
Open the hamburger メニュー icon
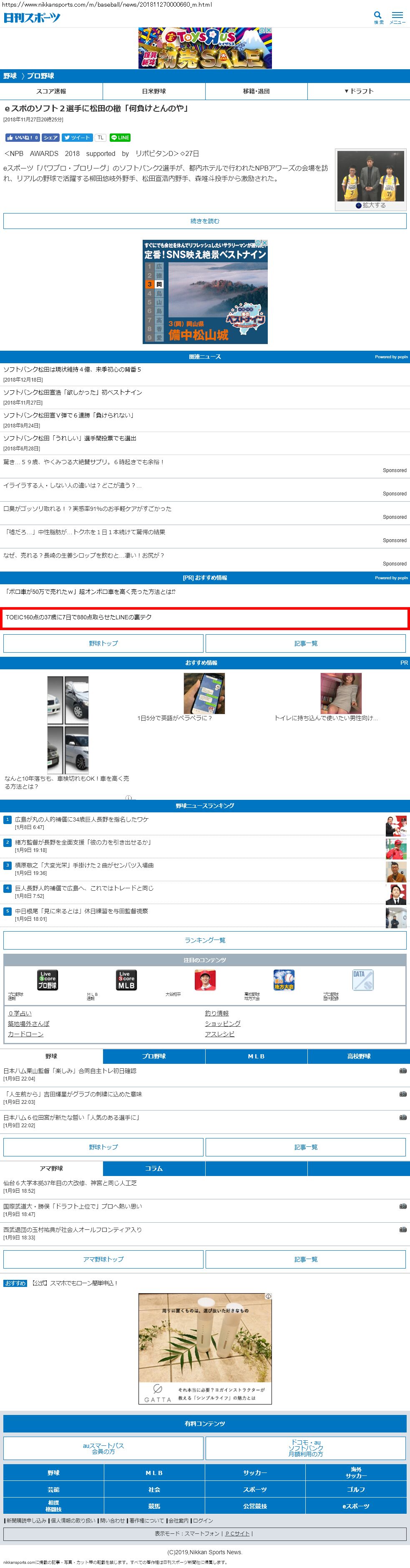[x=397, y=16]
